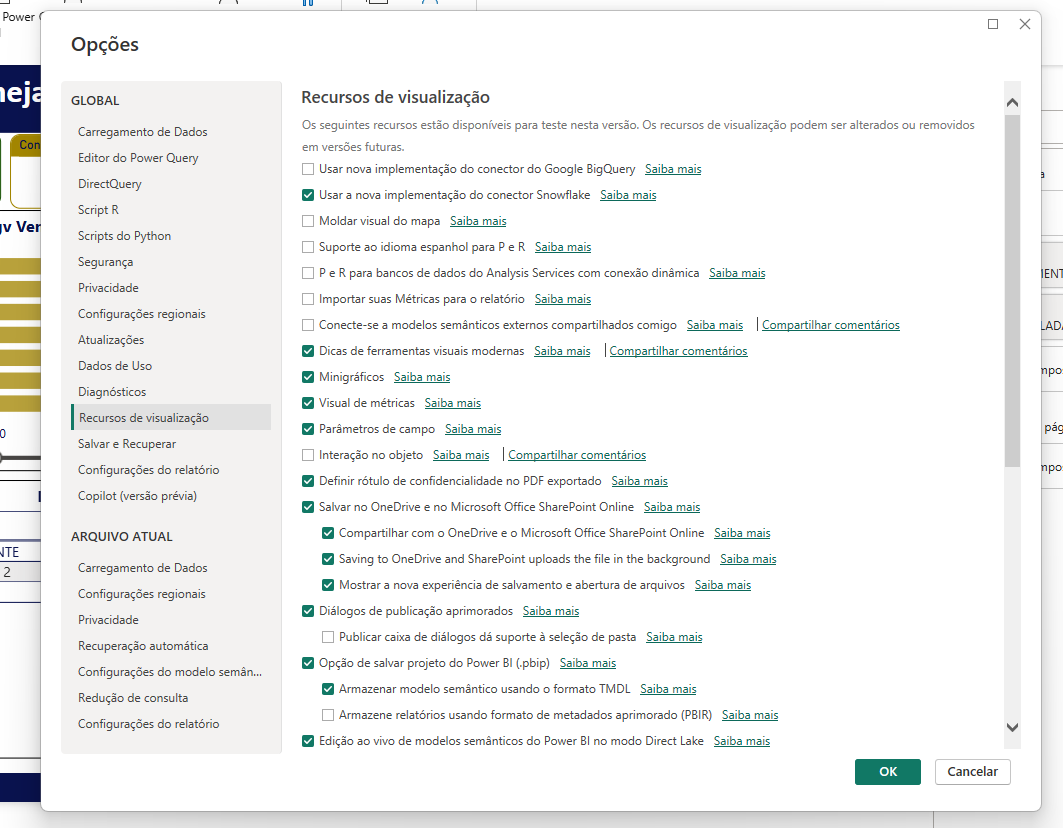Check the PBIR metadata format checkbox
The height and width of the screenshot is (828, 1063).
(328, 715)
